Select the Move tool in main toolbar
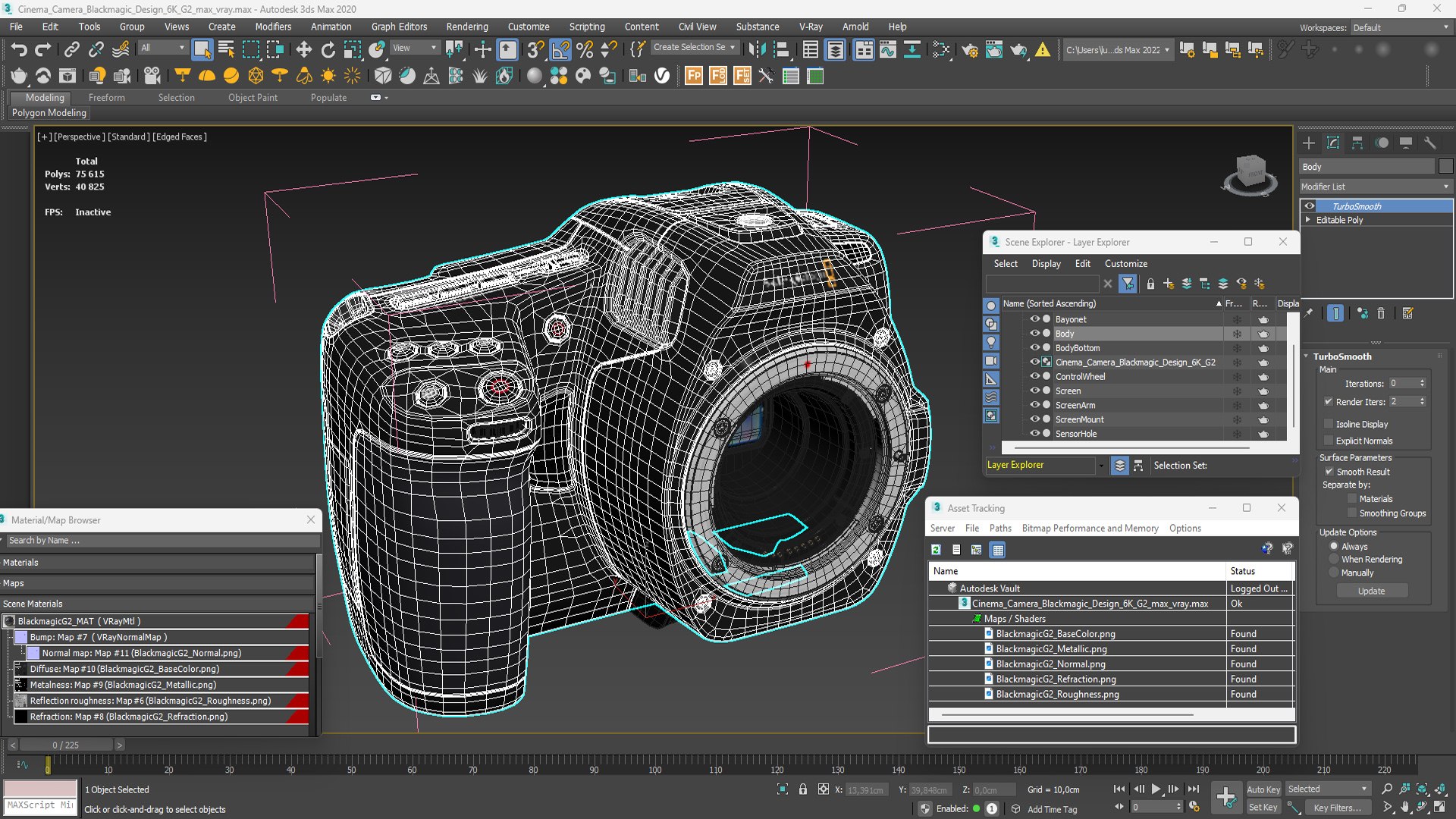Viewport: 1456px width, 819px height. point(303,50)
